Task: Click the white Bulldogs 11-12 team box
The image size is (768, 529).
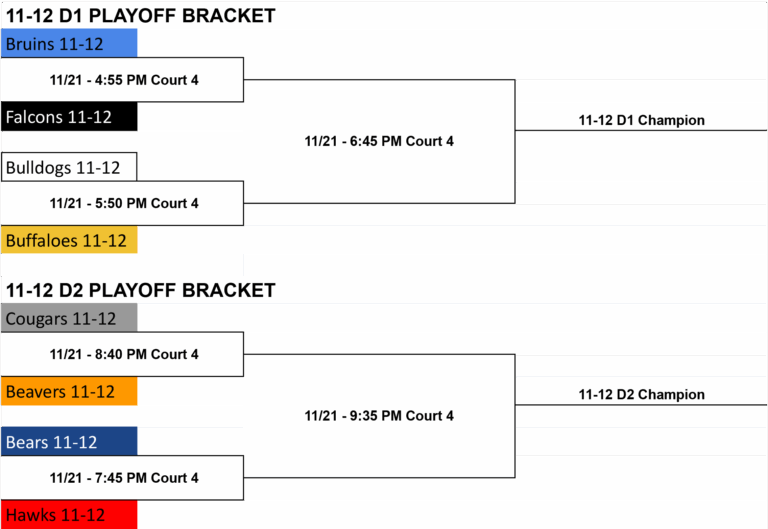Action: (x=69, y=167)
